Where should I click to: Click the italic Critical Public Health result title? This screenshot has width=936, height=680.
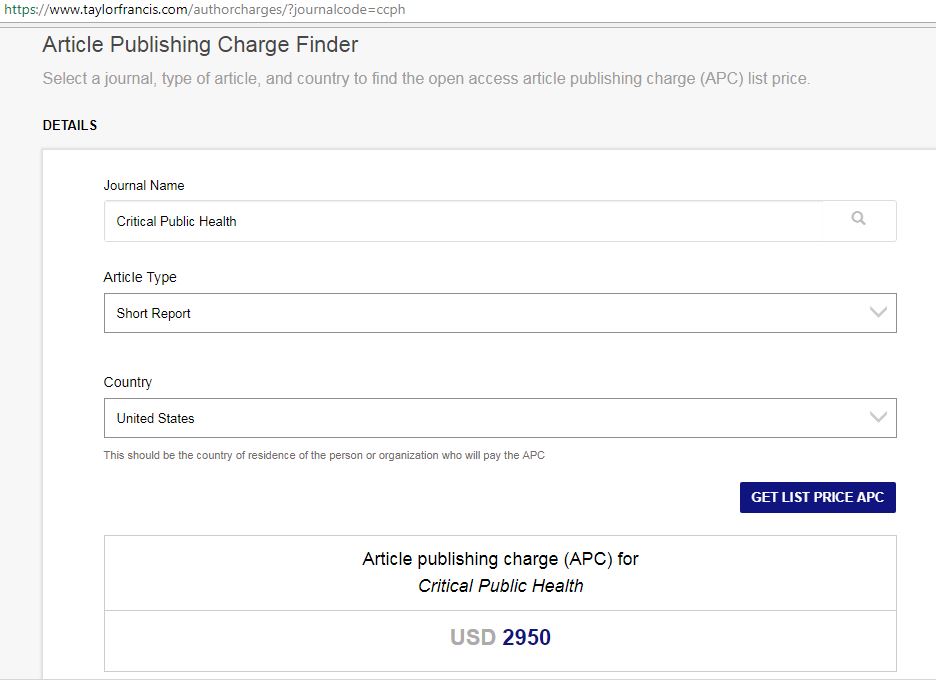coord(500,586)
